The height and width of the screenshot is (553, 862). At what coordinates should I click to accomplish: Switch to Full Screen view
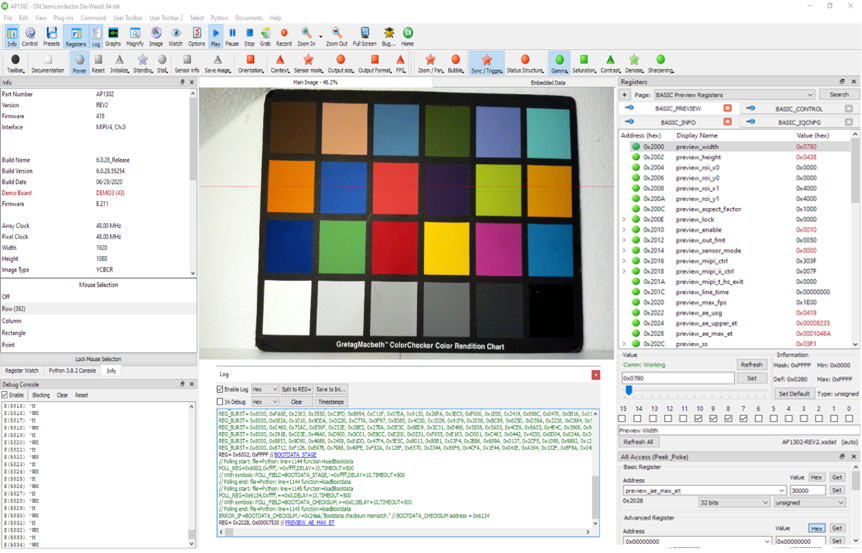point(364,36)
